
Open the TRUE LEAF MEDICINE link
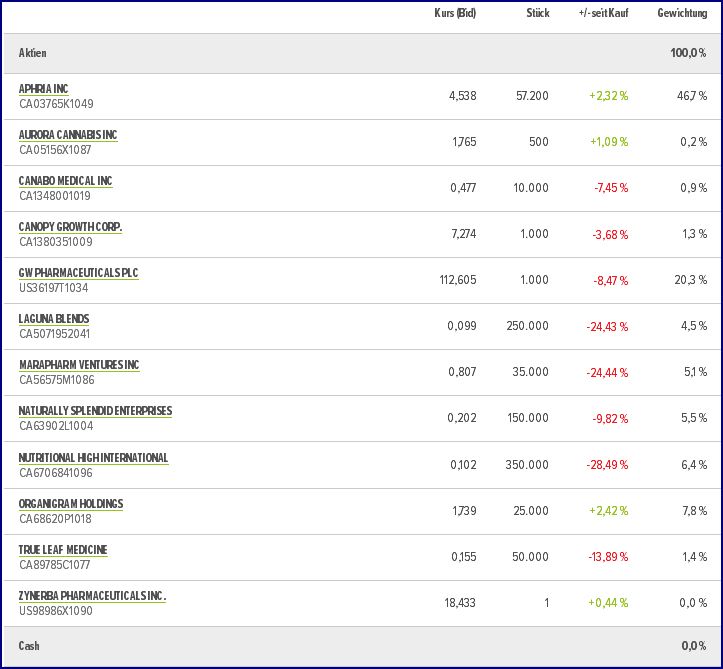pyautogui.click(x=63, y=550)
